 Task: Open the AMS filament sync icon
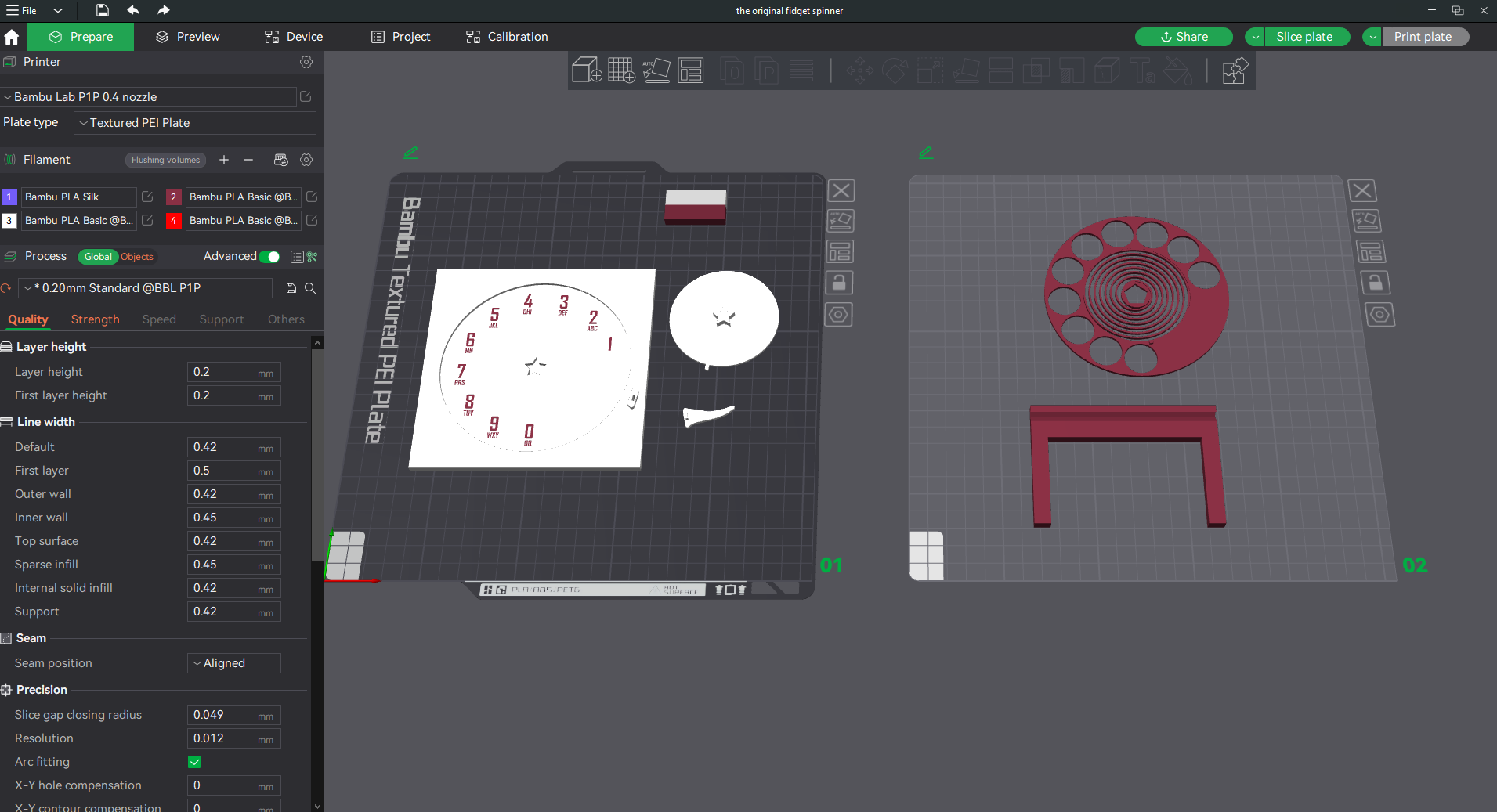coord(280,160)
